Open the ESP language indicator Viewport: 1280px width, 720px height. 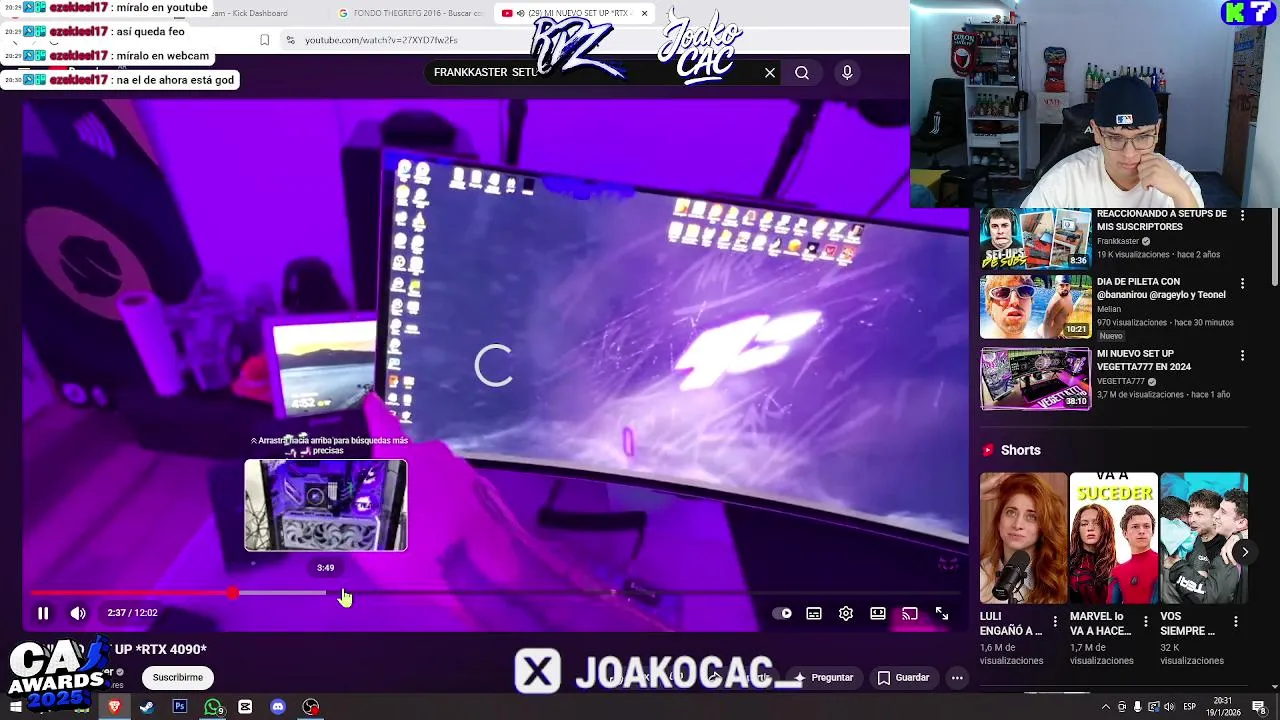coord(1189,707)
